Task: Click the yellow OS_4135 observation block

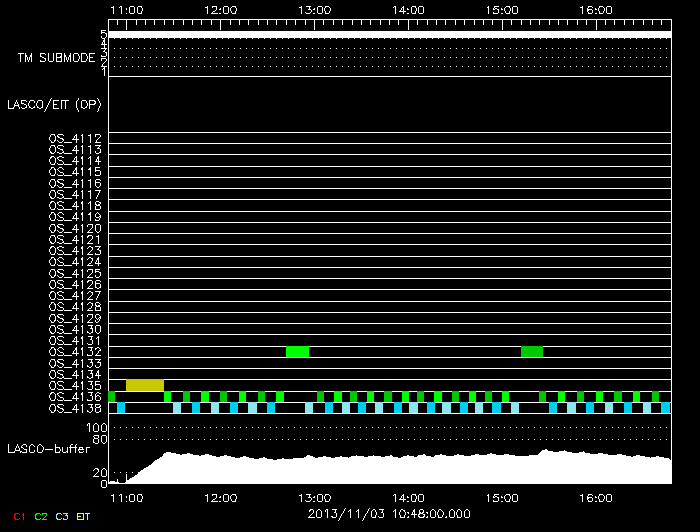Action: click(x=145, y=385)
